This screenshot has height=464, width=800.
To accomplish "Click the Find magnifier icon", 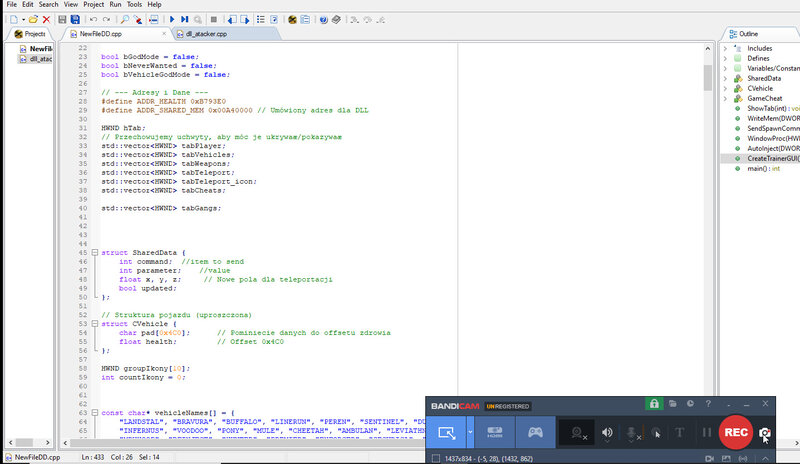I will click(124, 19).
